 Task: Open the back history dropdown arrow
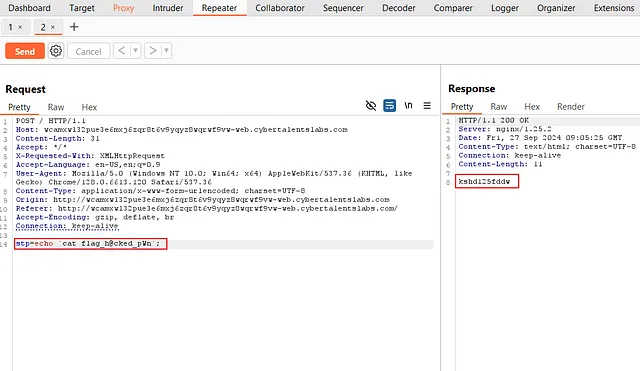(x=136, y=51)
